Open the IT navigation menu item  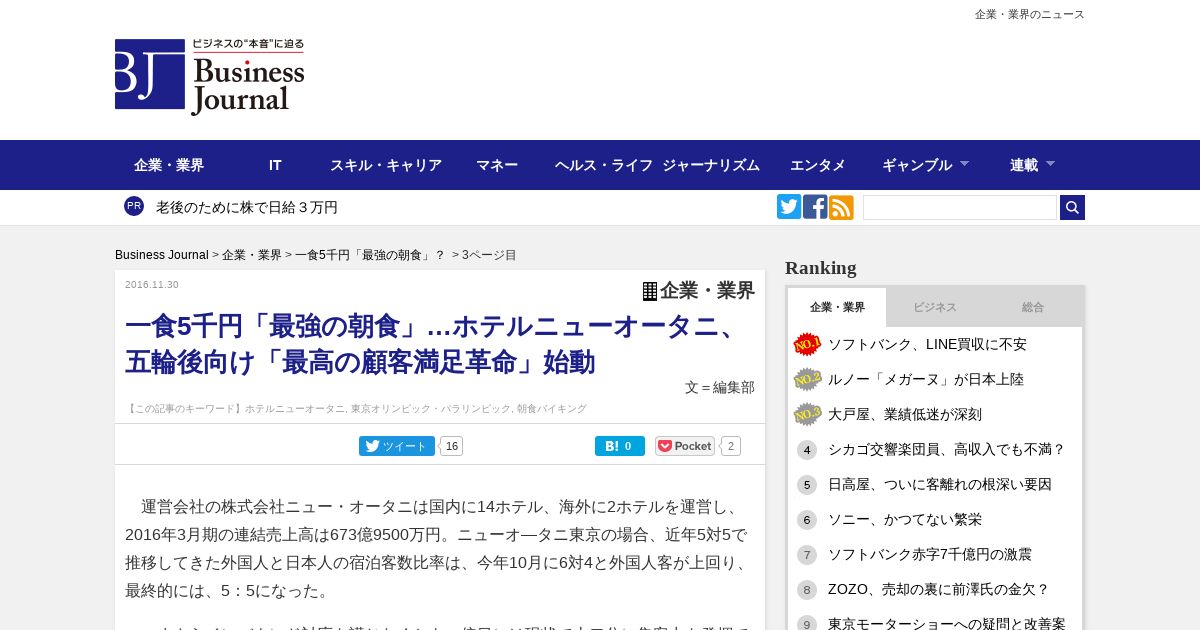click(x=275, y=165)
